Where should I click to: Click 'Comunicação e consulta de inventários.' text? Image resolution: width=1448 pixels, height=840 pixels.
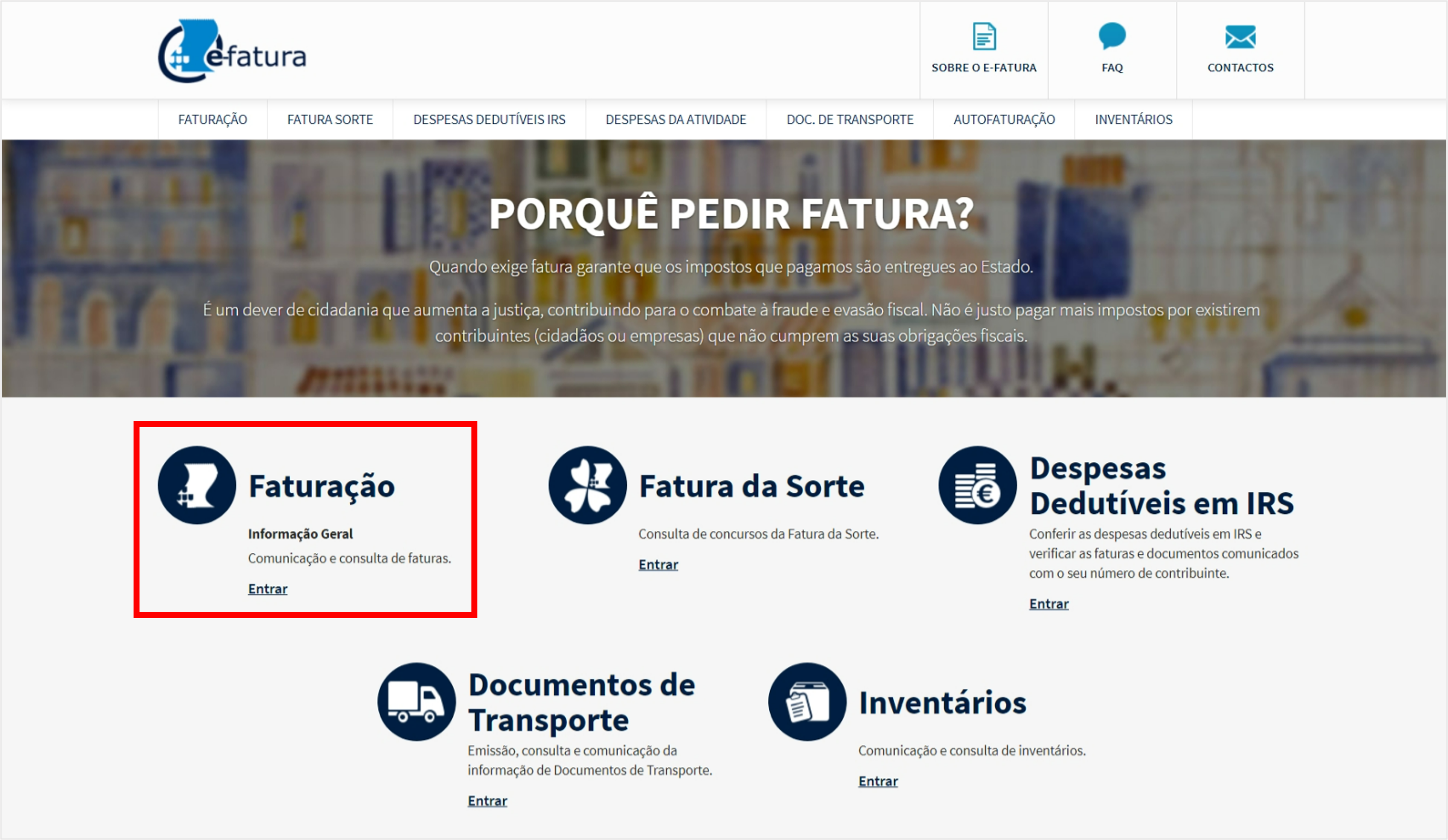coord(971,750)
